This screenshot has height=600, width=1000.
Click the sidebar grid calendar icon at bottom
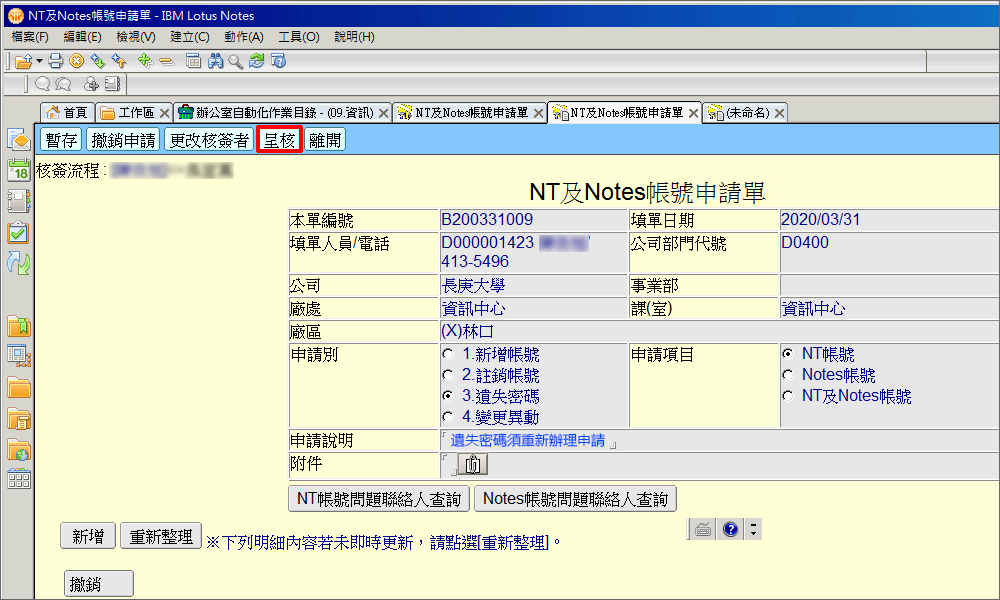18,479
